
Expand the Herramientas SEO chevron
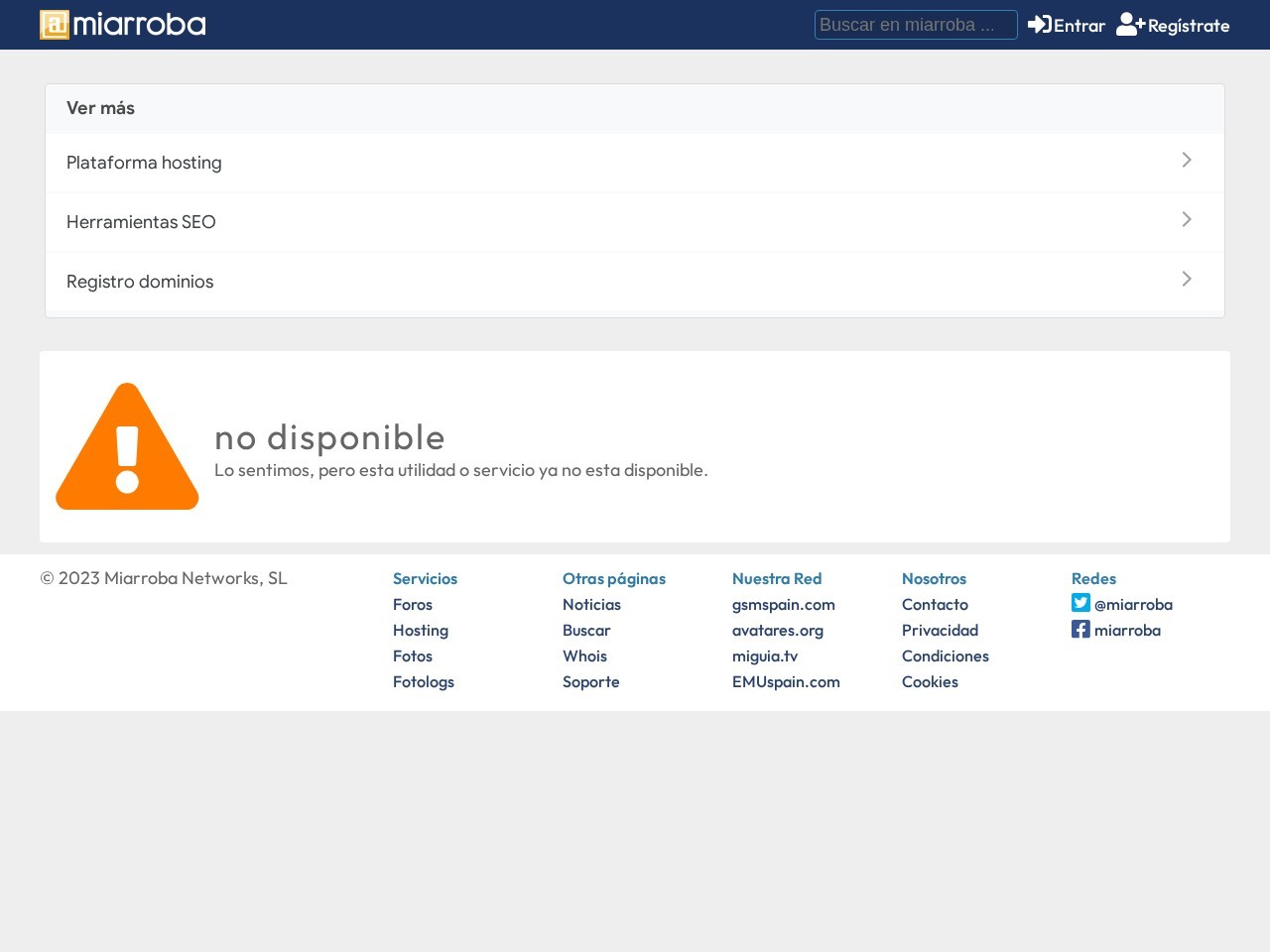point(1187,220)
